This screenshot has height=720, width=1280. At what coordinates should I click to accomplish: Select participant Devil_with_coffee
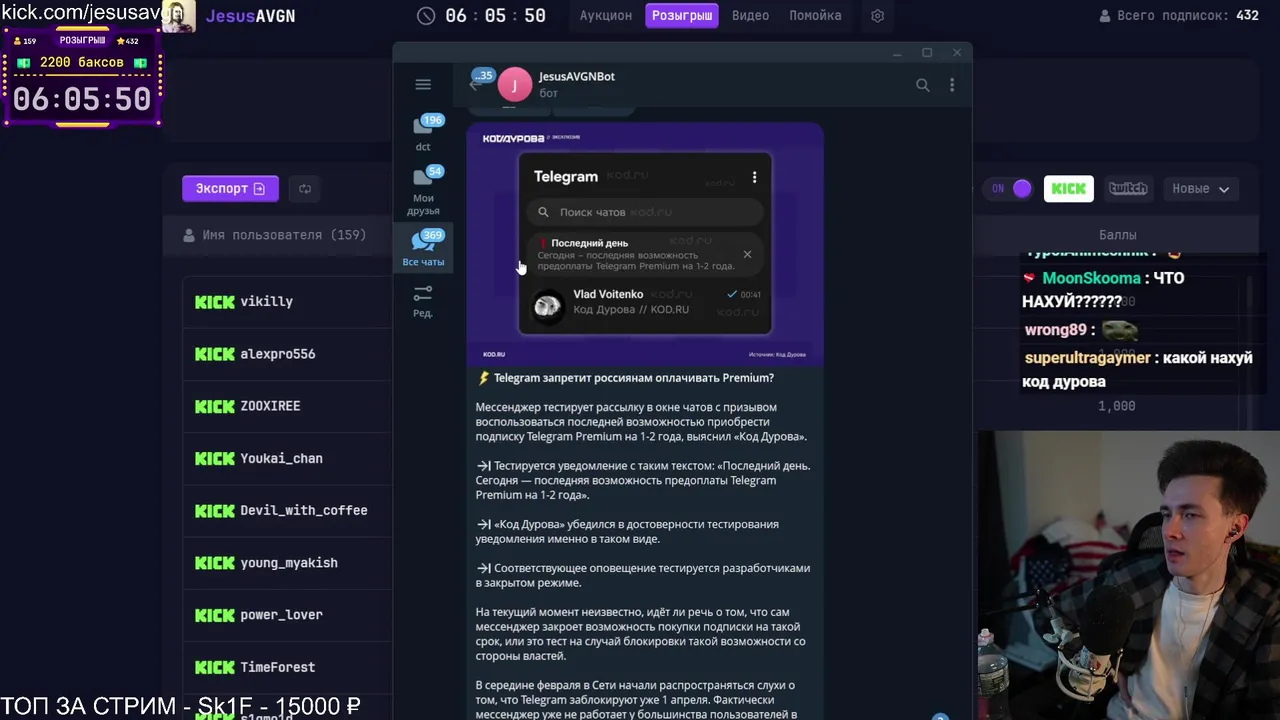(x=304, y=510)
